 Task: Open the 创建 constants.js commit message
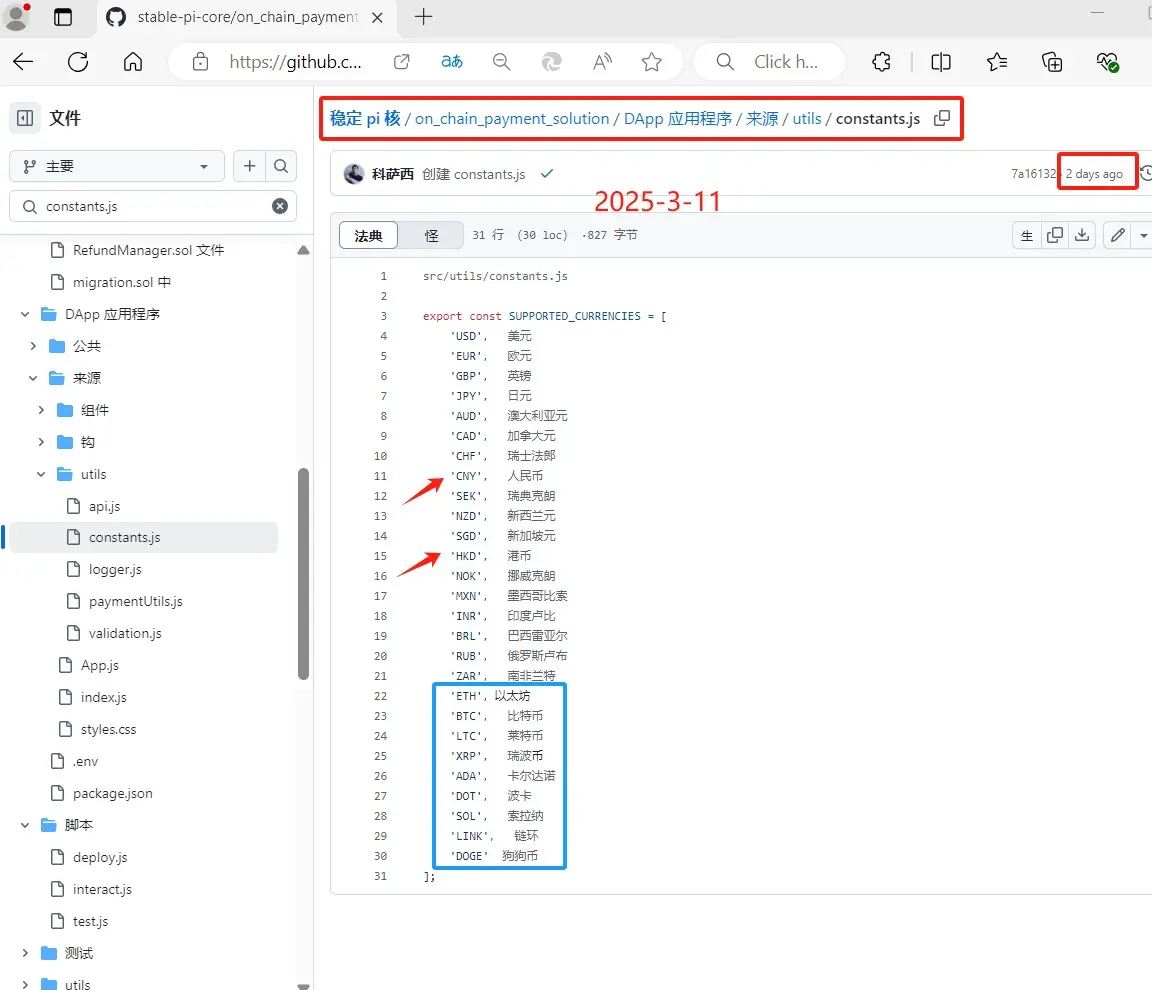tap(473, 174)
